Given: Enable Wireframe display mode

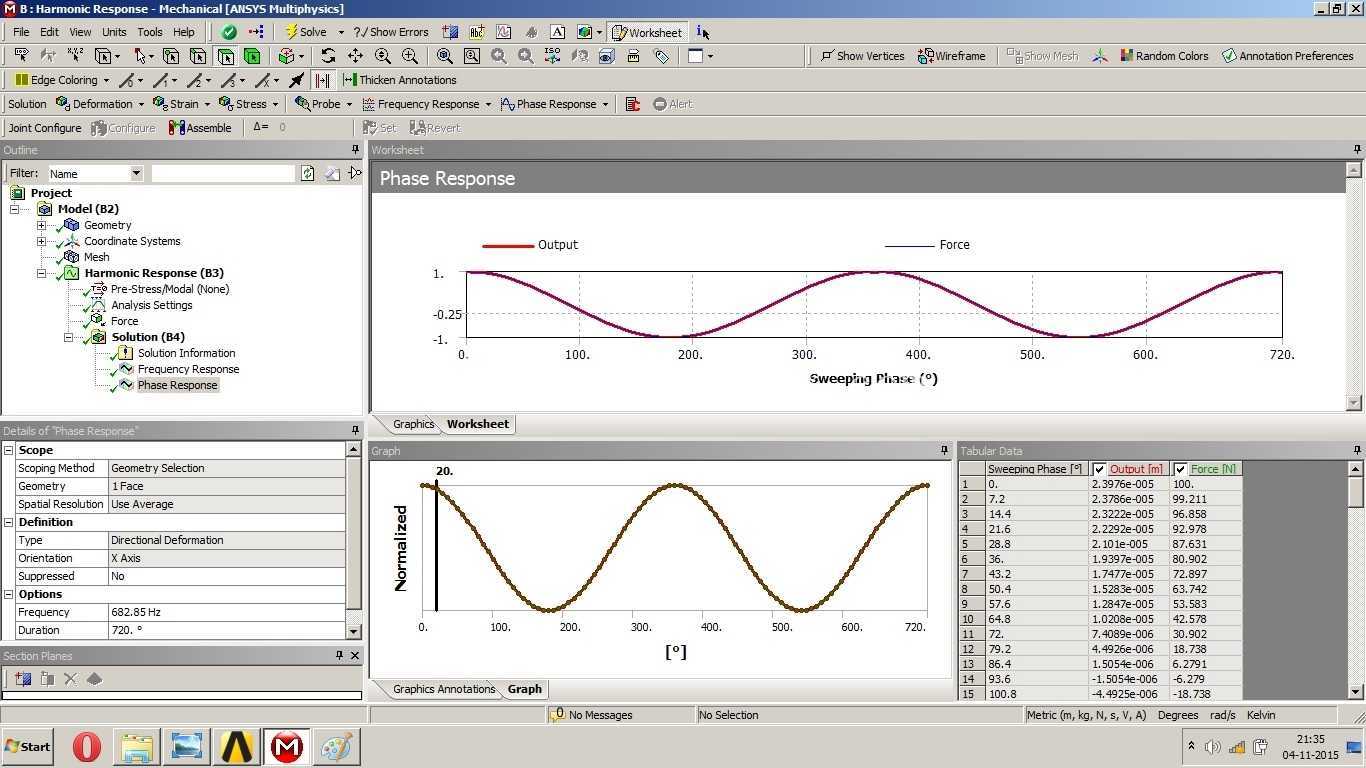Looking at the screenshot, I should pyautogui.click(x=951, y=56).
